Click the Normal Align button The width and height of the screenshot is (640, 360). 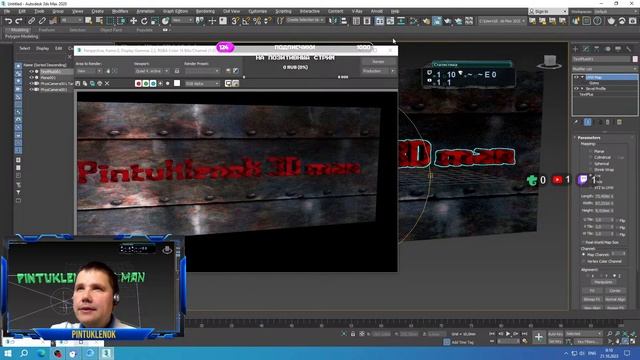pyautogui.click(x=615, y=299)
